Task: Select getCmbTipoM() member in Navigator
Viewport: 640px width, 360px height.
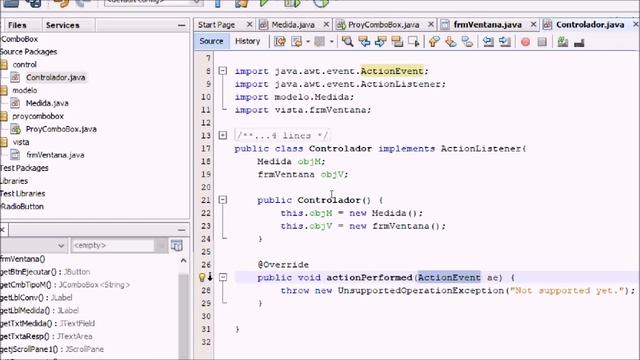Action: 65,285
